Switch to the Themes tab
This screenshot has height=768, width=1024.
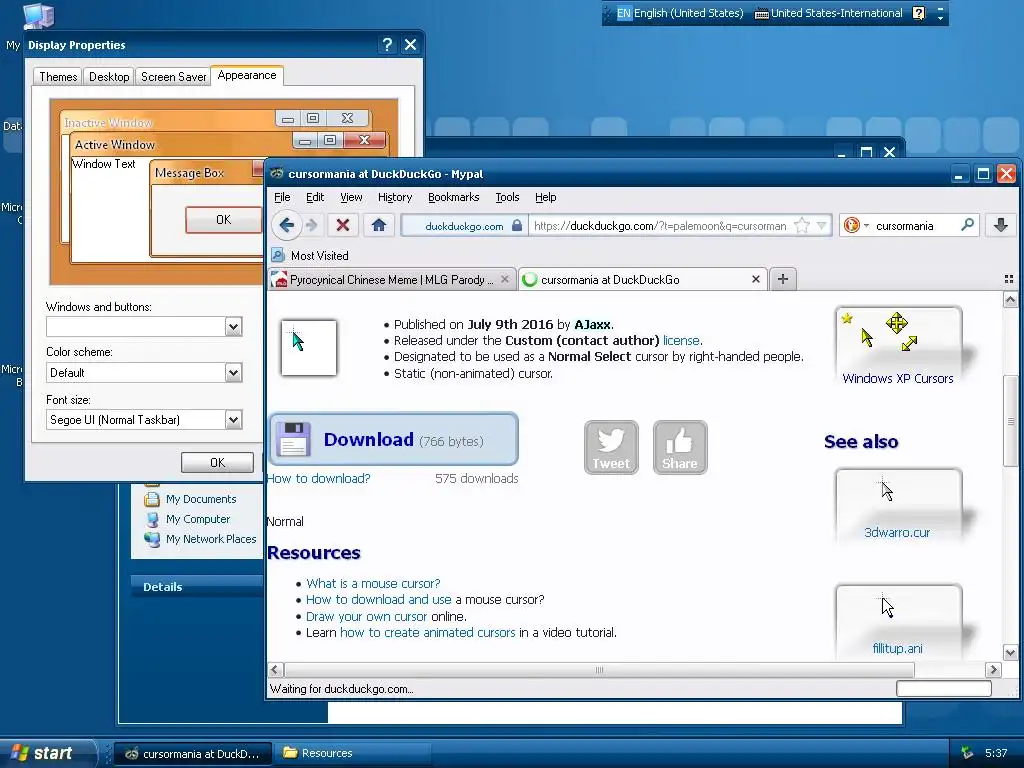pos(58,76)
